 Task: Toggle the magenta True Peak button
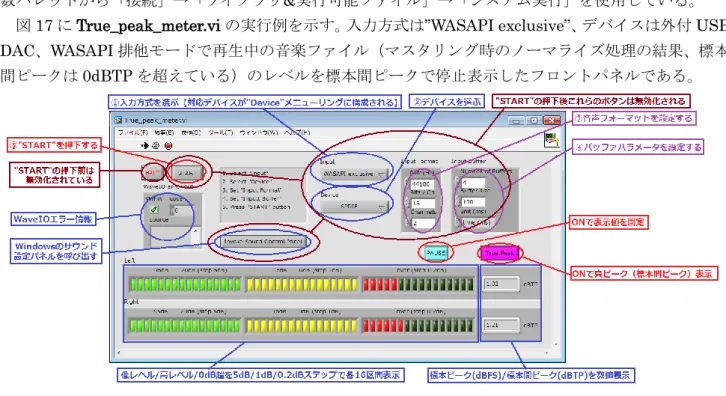[499, 253]
